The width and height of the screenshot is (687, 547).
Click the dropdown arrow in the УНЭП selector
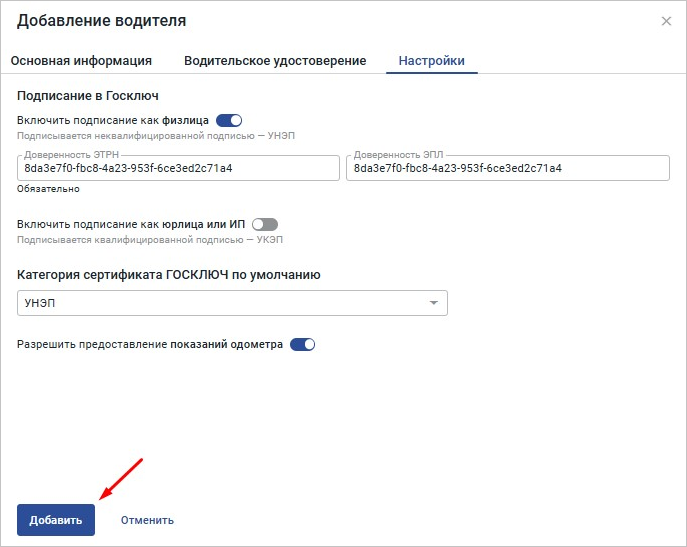(433, 303)
